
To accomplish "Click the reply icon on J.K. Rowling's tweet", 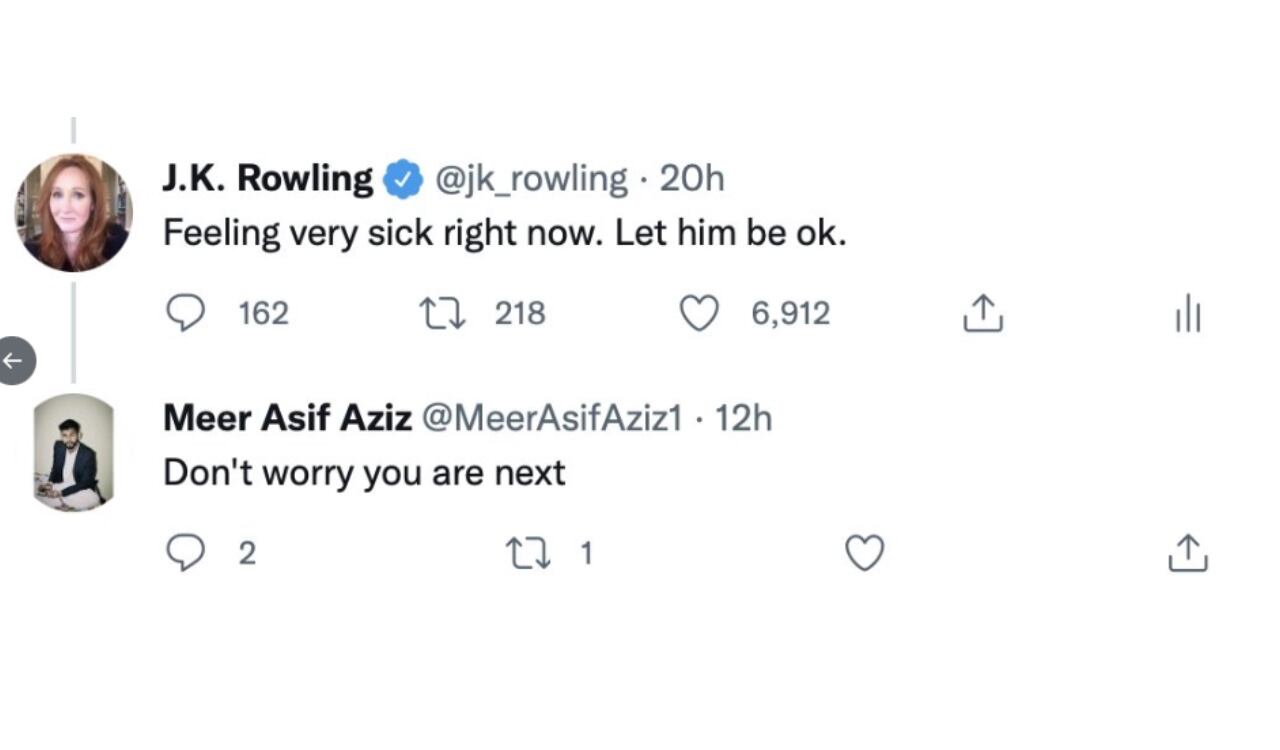I will click(x=186, y=313).
